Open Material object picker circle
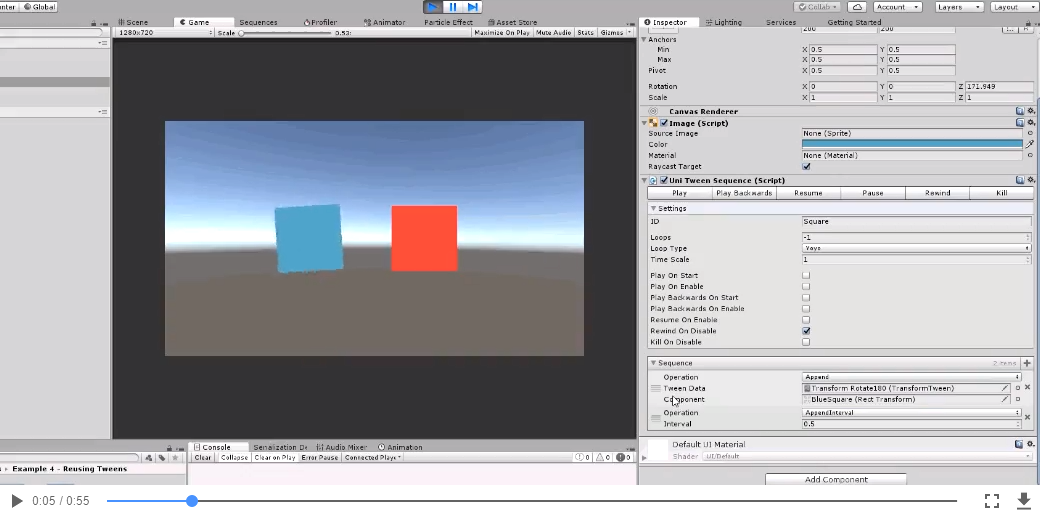 (x=1030, y=155)
